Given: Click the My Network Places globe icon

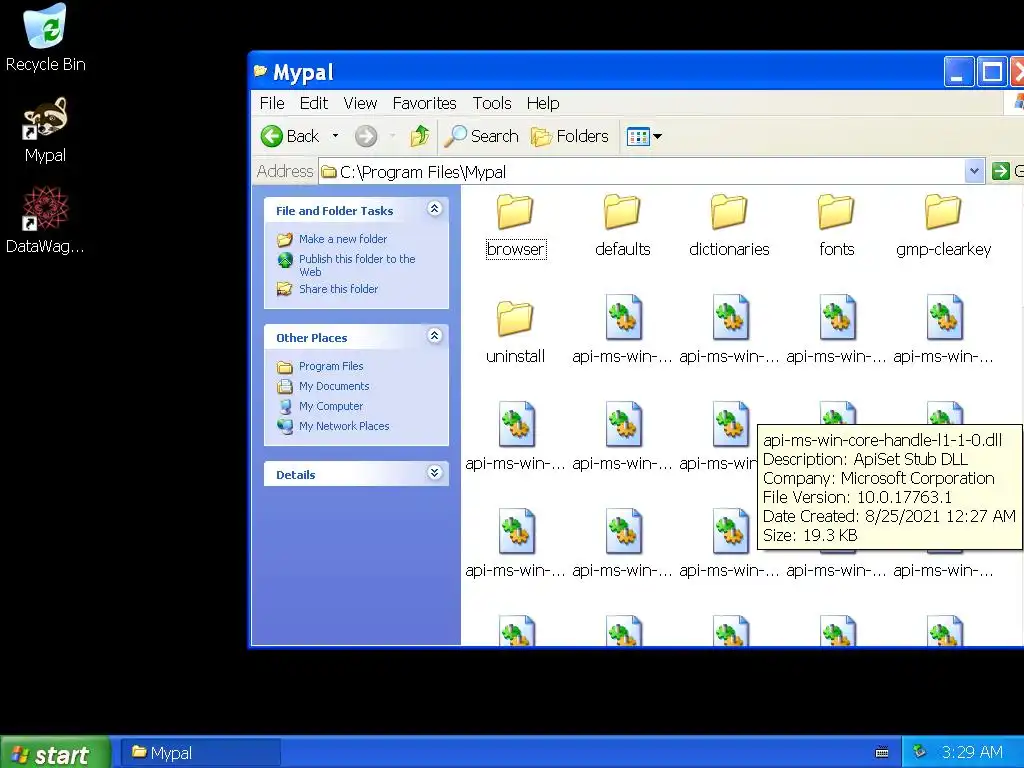Looking at the screenshot, I should tap(285, 426).
